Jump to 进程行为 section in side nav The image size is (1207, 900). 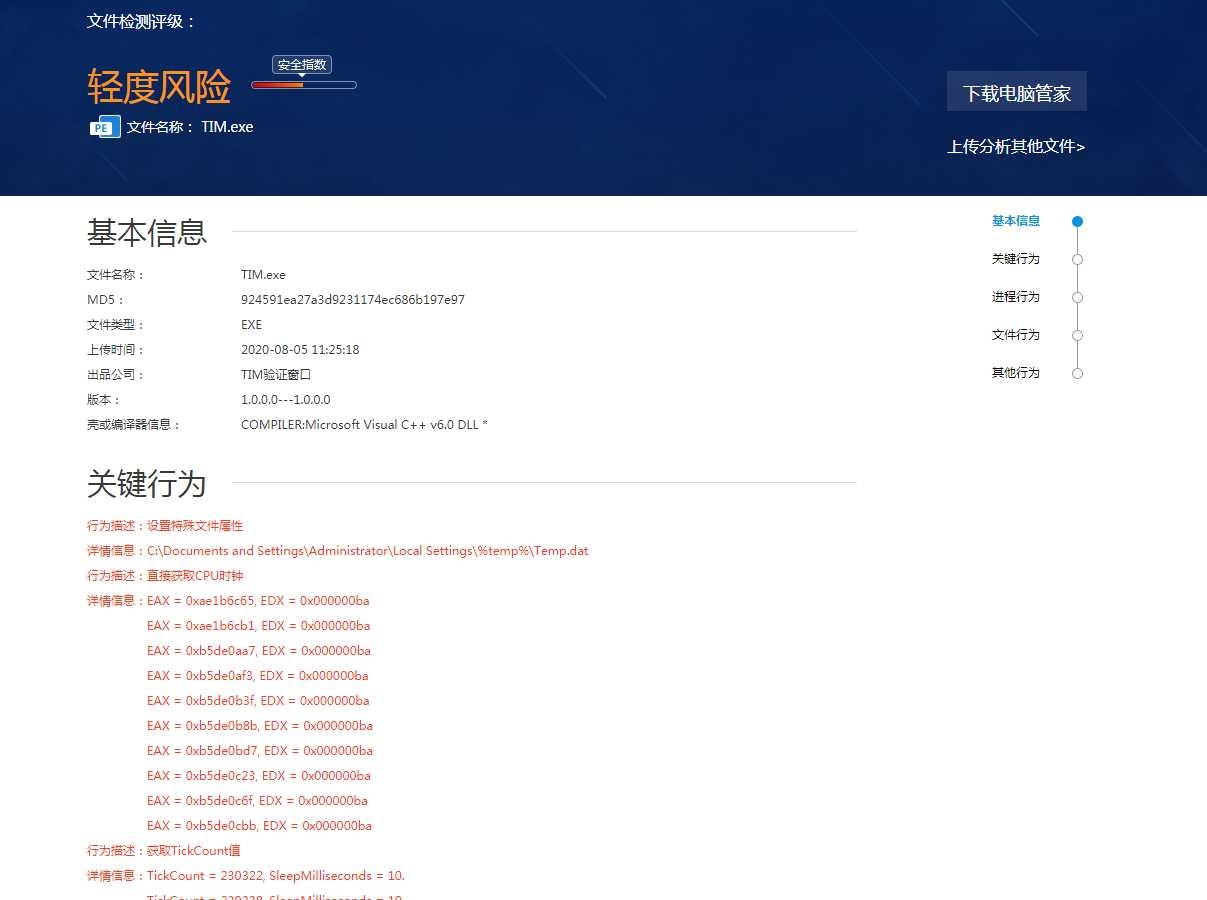(x=1016, y=297)
